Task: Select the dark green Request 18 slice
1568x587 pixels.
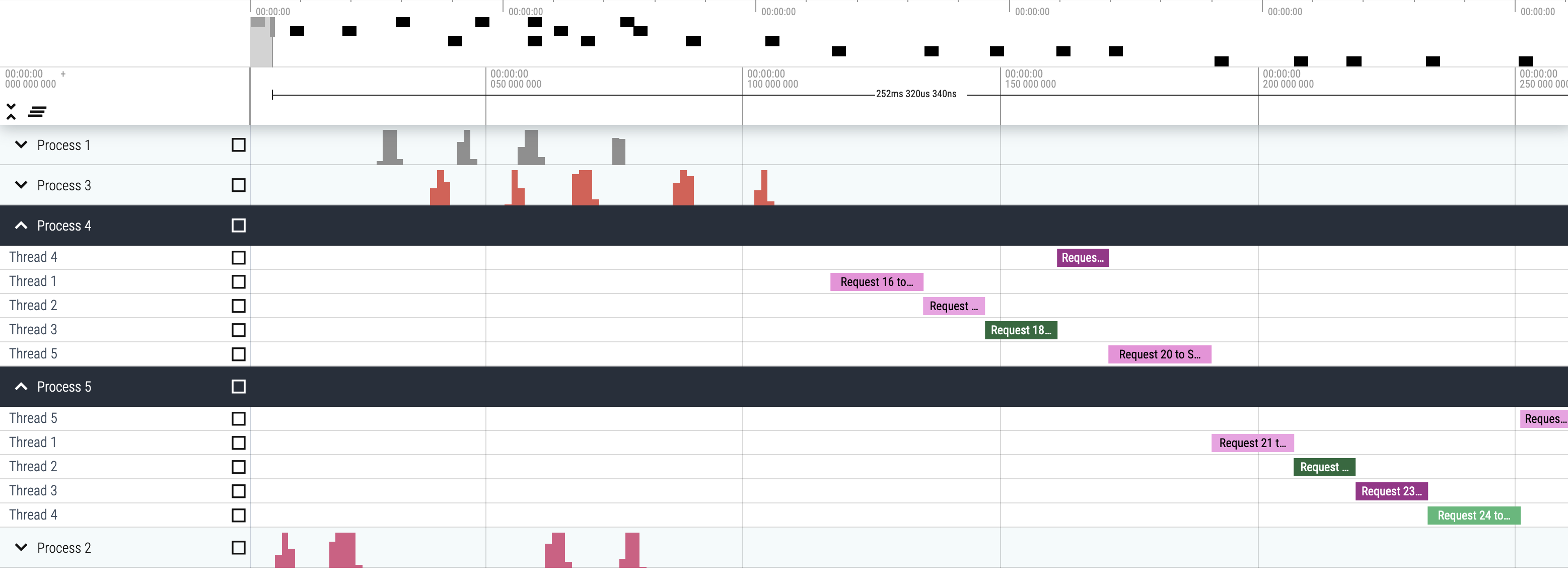Action: click(1020, 330)
